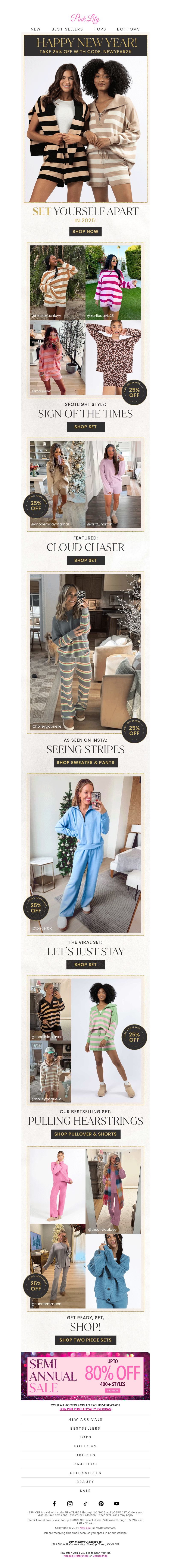
Task: Open the Happy New Year hero image
Action: tap(85, 119)
